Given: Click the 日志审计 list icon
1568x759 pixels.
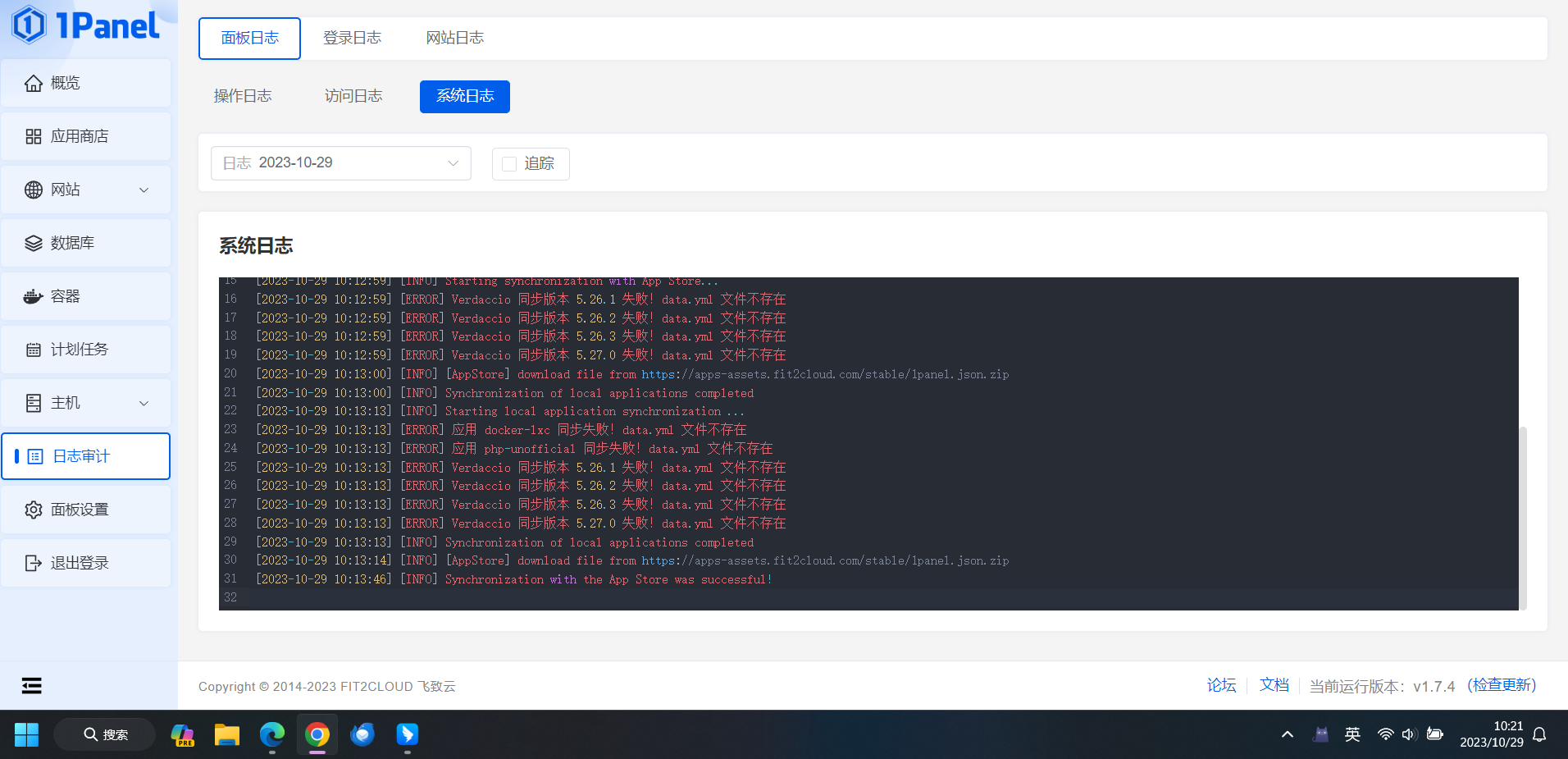Looking at the screenshot, I should coord(35,456).
